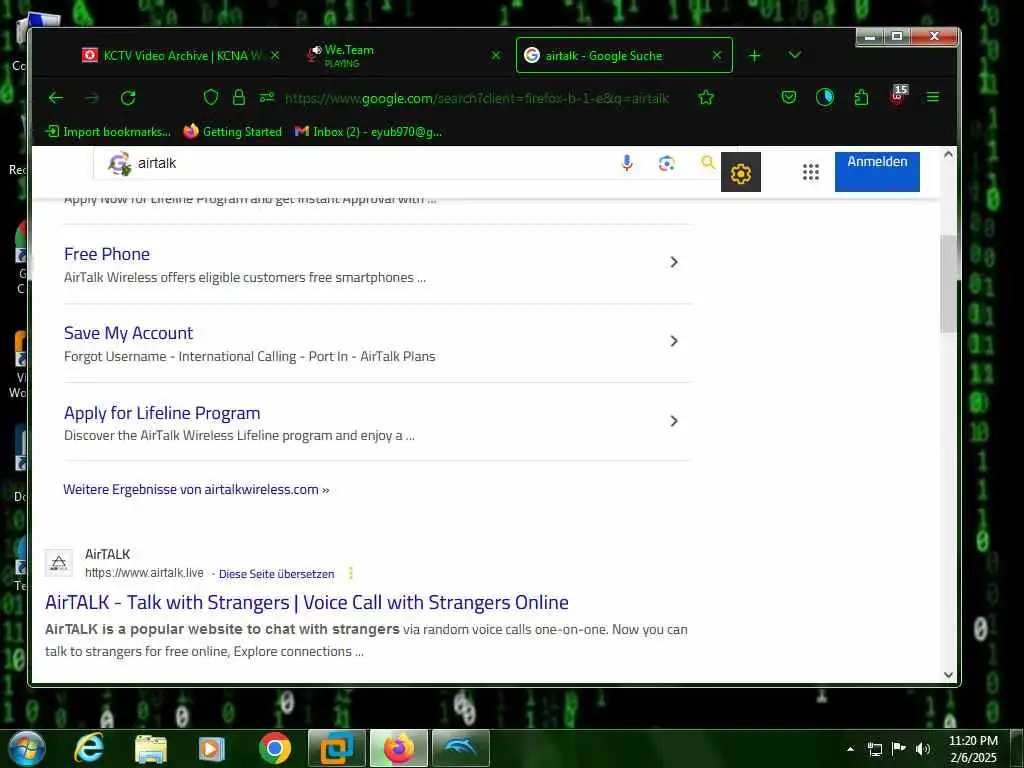The image size is (1024, 768).
Task: Open the volume speaker tray icon
Action: [x=923, y=749]
